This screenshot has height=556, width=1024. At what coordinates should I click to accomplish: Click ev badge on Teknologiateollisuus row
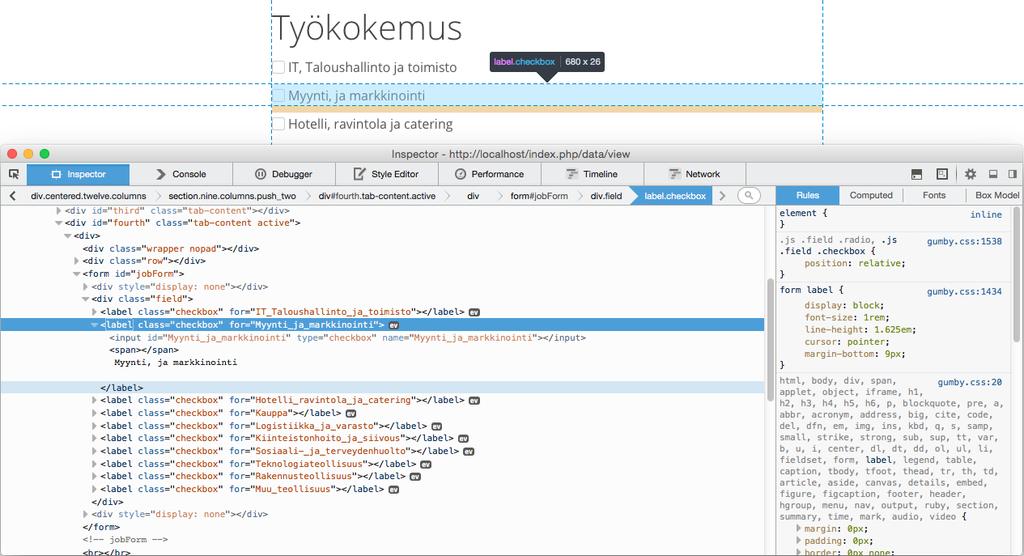pos(426,465)
